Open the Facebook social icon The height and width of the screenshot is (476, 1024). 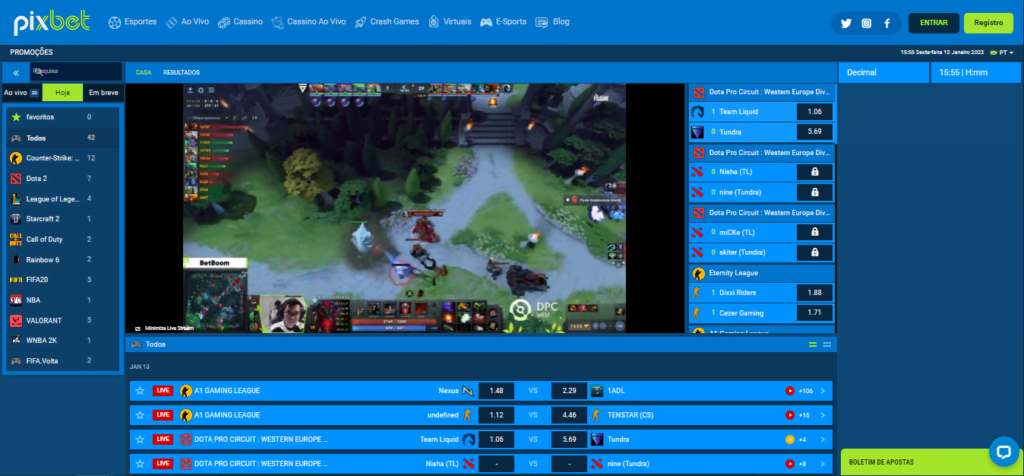click(886, 22)
